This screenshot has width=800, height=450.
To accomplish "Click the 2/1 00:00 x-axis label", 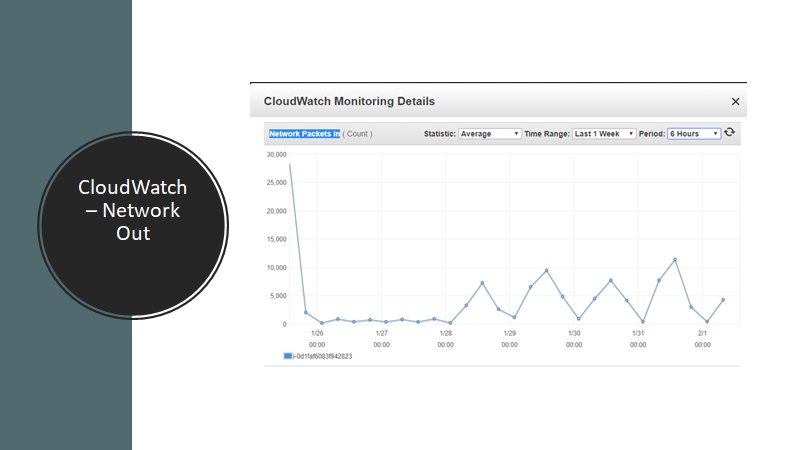I will [x=702, y=339].
